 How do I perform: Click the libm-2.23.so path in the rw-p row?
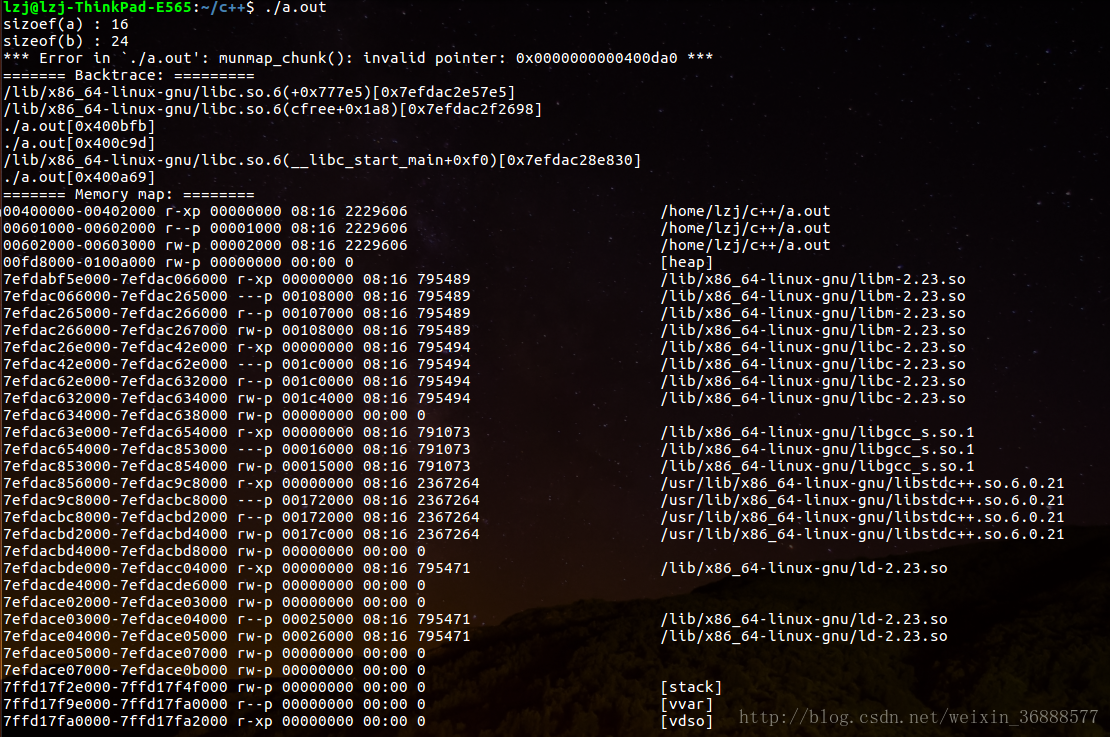point(813,331)
